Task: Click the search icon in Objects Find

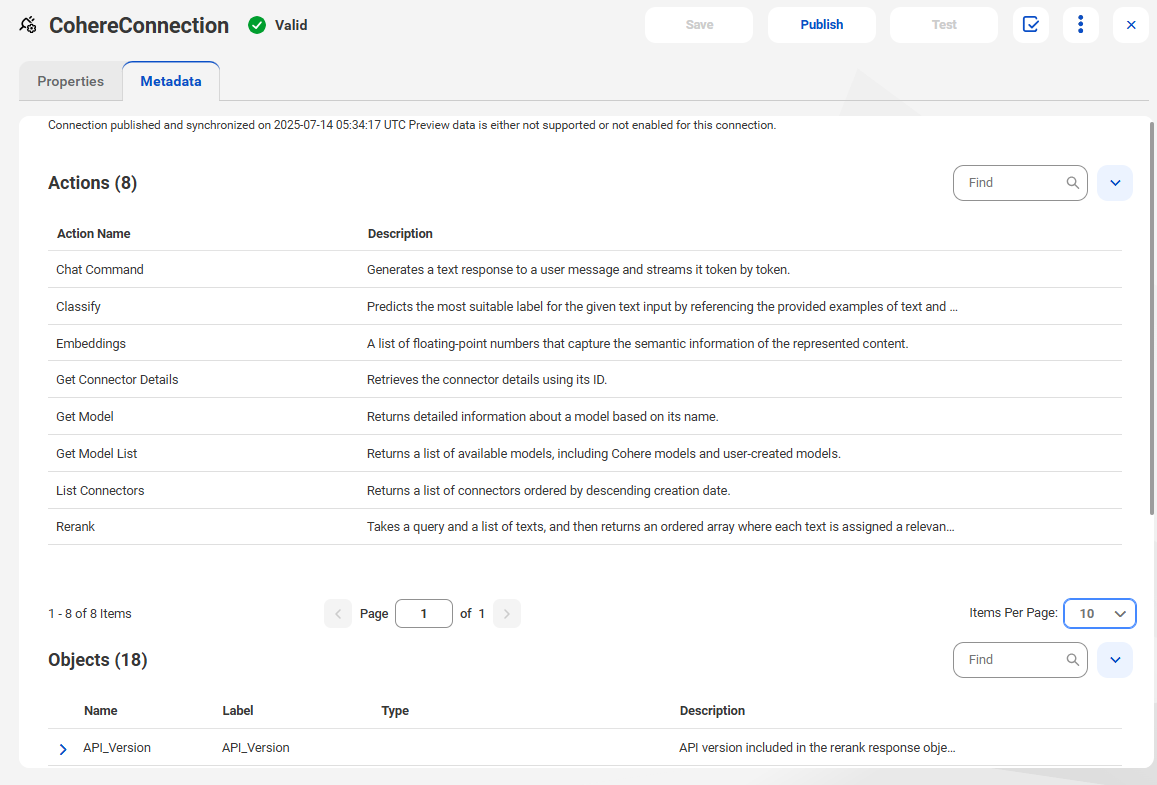Action: (x=1072, y=660)
